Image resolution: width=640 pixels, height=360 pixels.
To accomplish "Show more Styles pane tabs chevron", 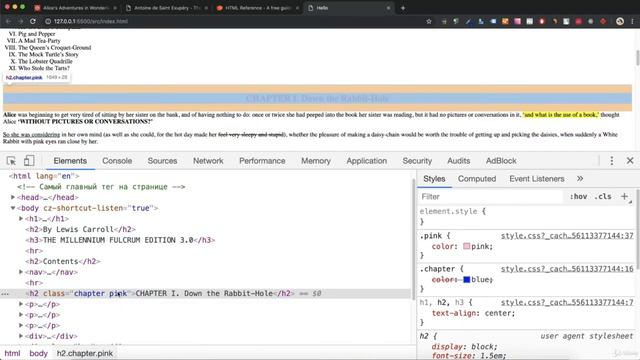I will [x=580, y=179].
